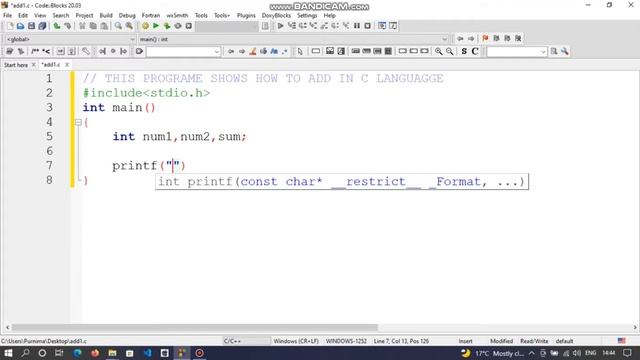Open the Settings menu
Screen dimensions: 640x360
click(x=307, y=16)
